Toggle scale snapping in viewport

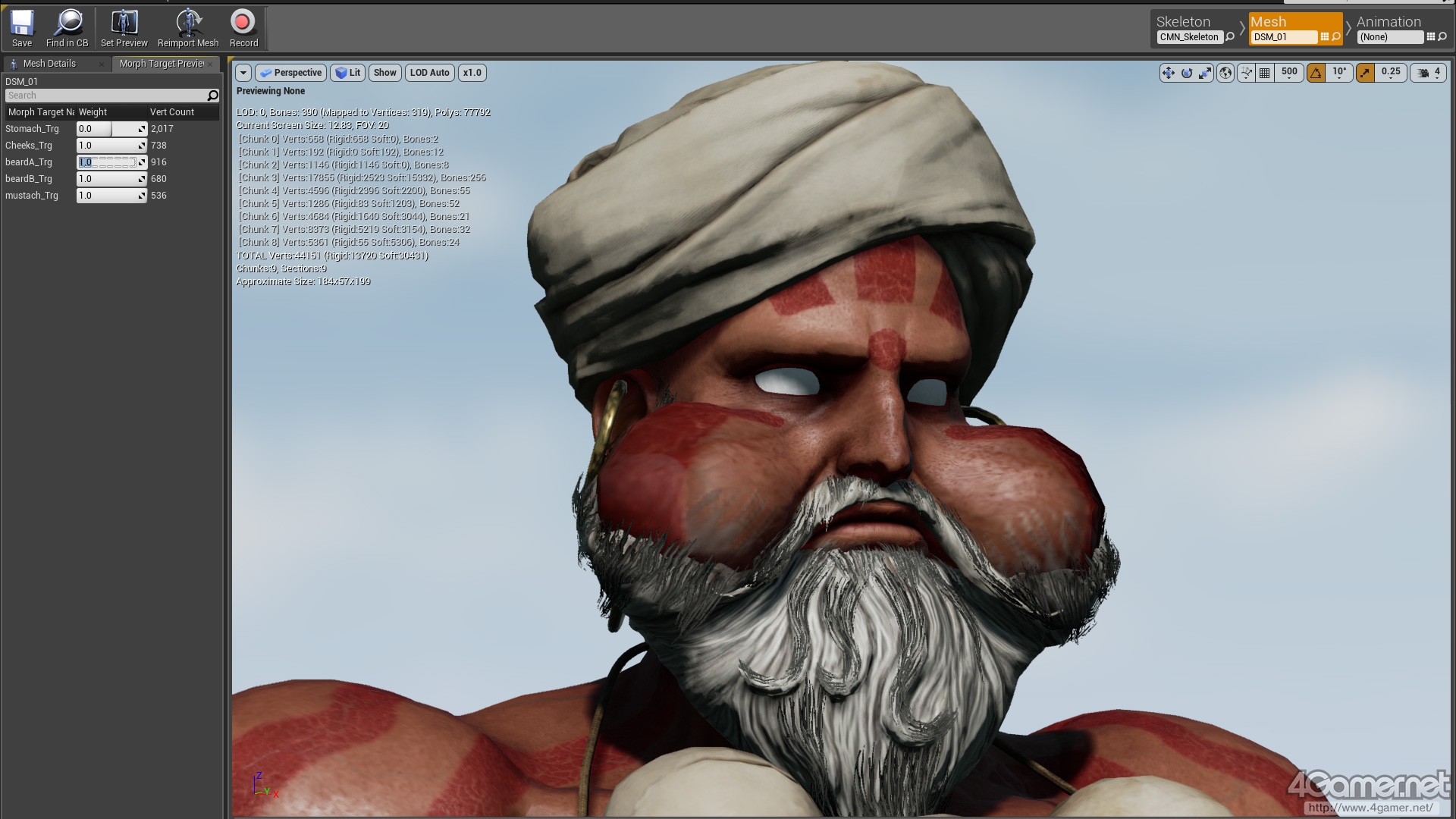click(1365, 73)
